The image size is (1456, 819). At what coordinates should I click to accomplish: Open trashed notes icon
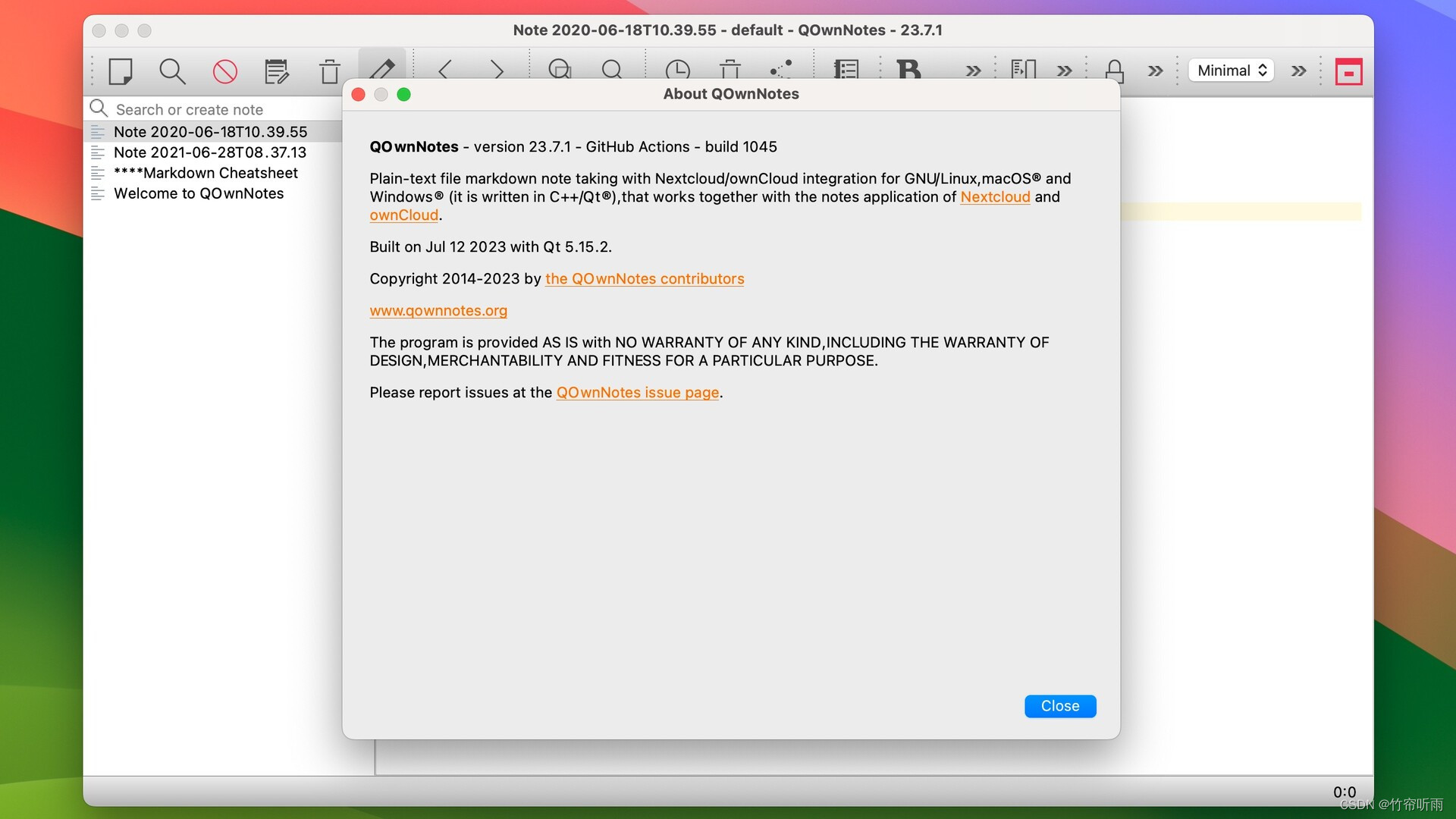point(730,69)
